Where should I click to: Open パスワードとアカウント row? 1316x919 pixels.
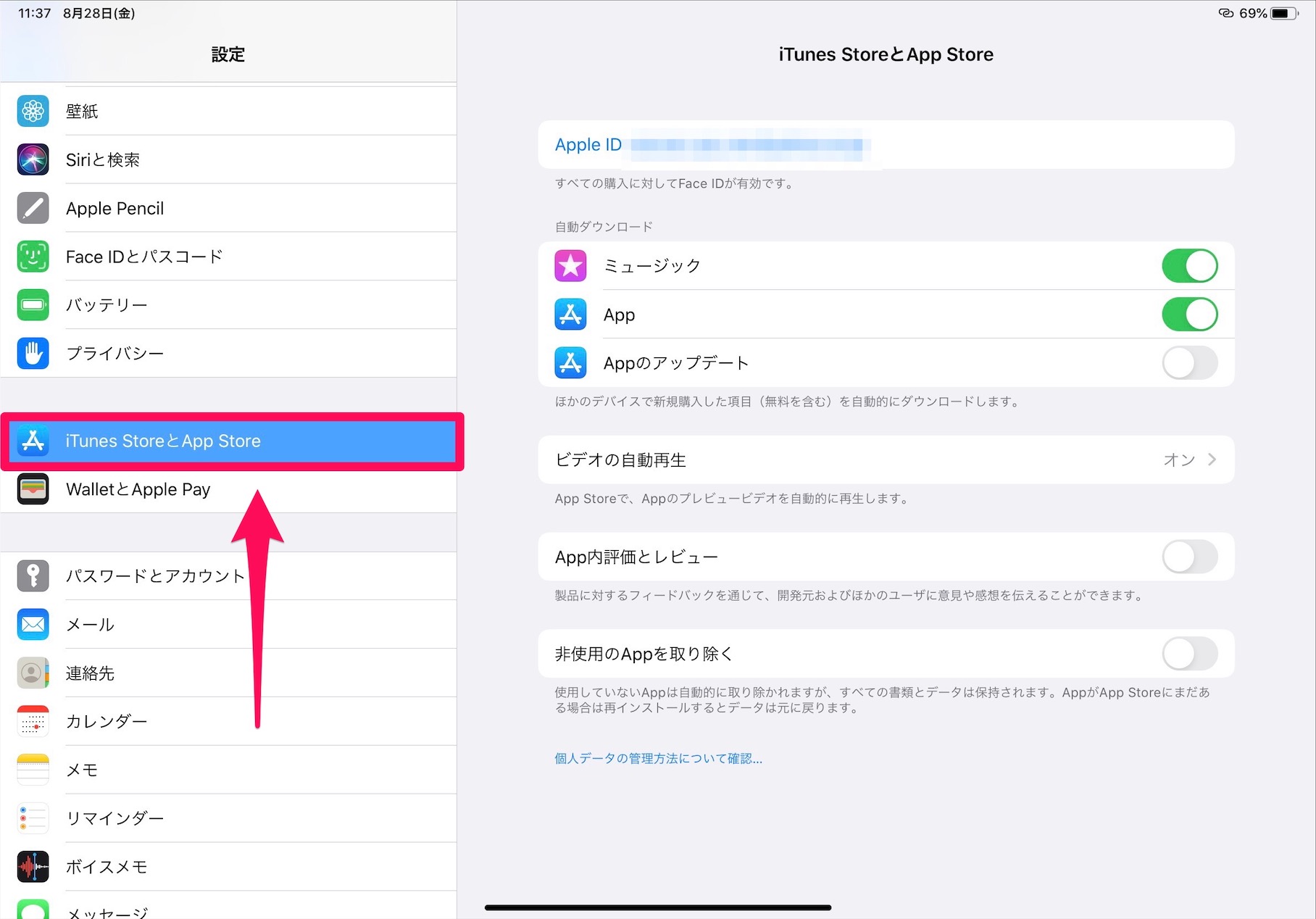(x=228, y=576)
